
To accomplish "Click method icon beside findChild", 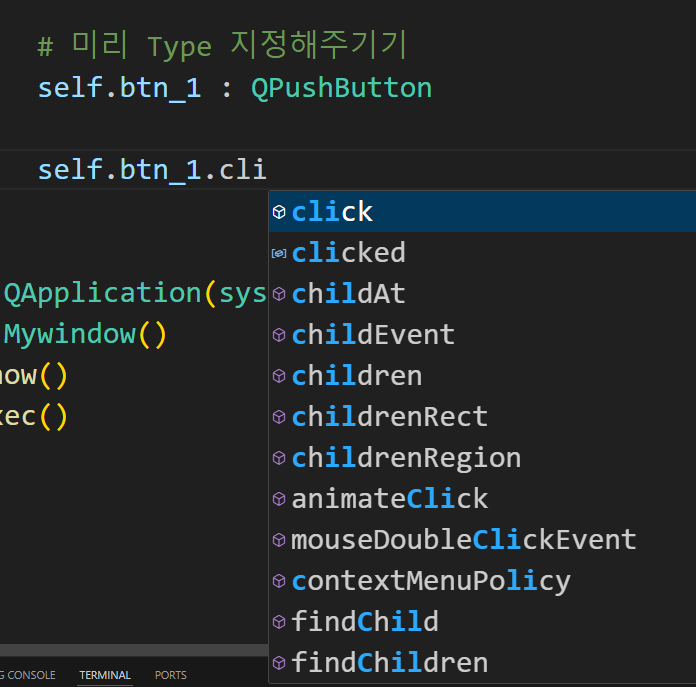I will coord(279,622).
